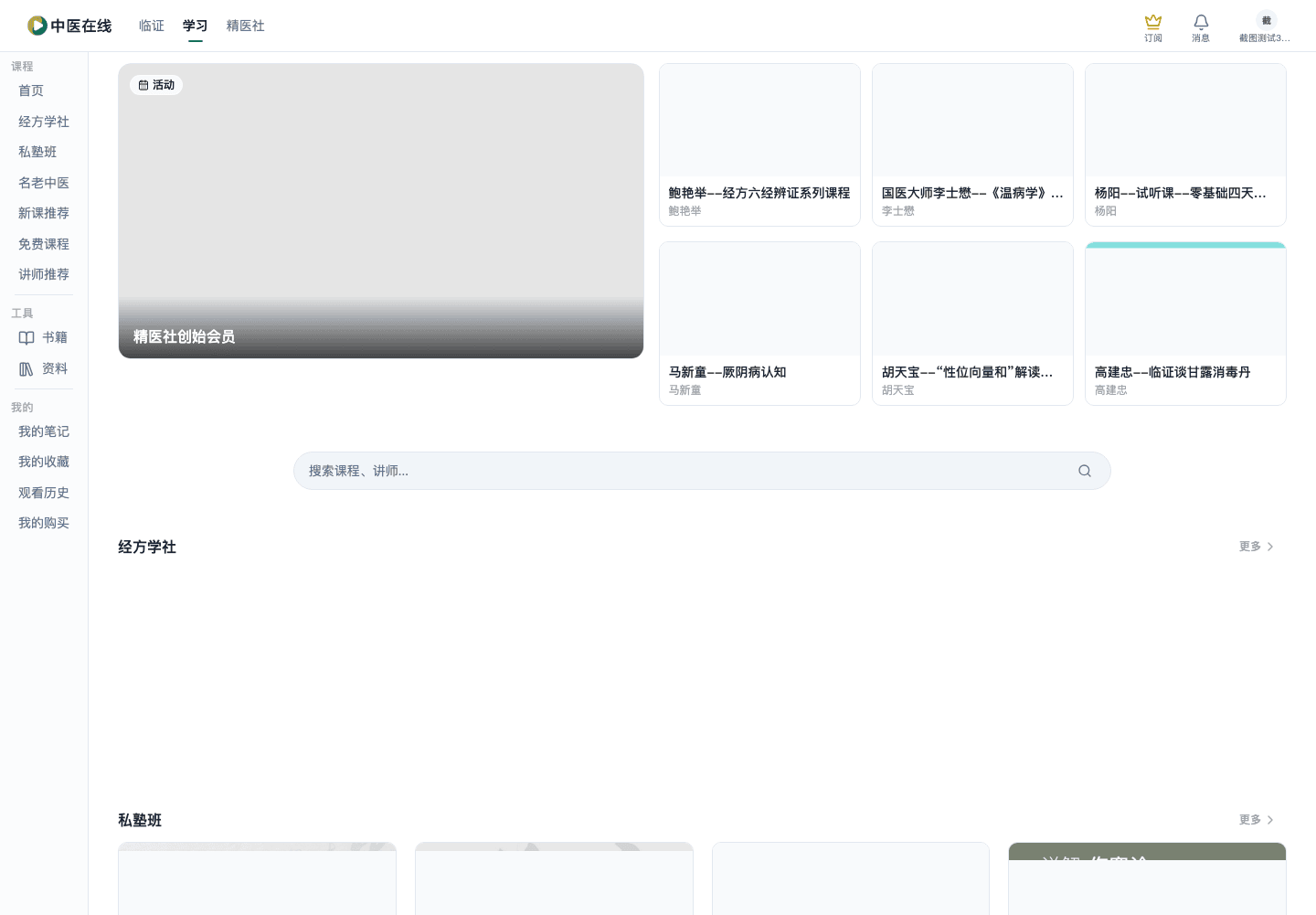Click the 活动 badge on banner

pyautogui.click(x=156, y=85)
